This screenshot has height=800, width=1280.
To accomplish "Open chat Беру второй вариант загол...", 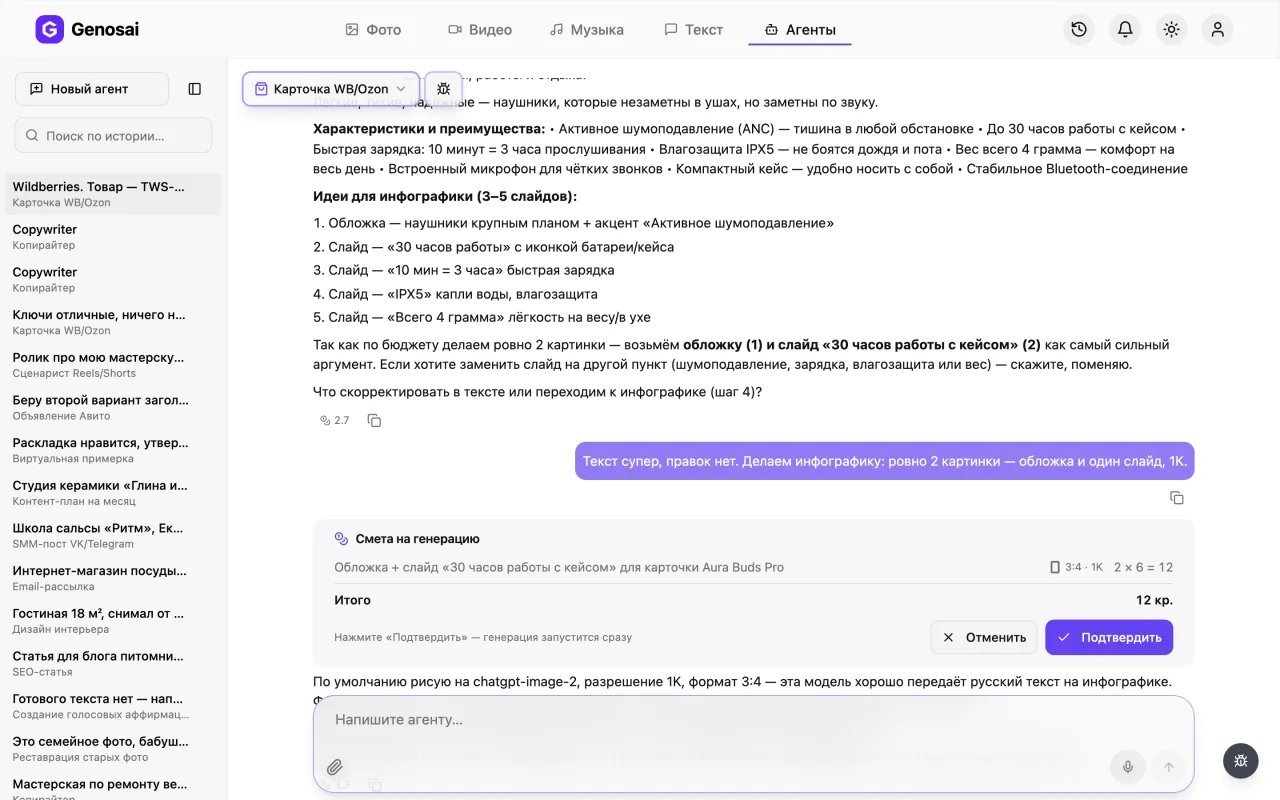I will click(x=113, y=408).
